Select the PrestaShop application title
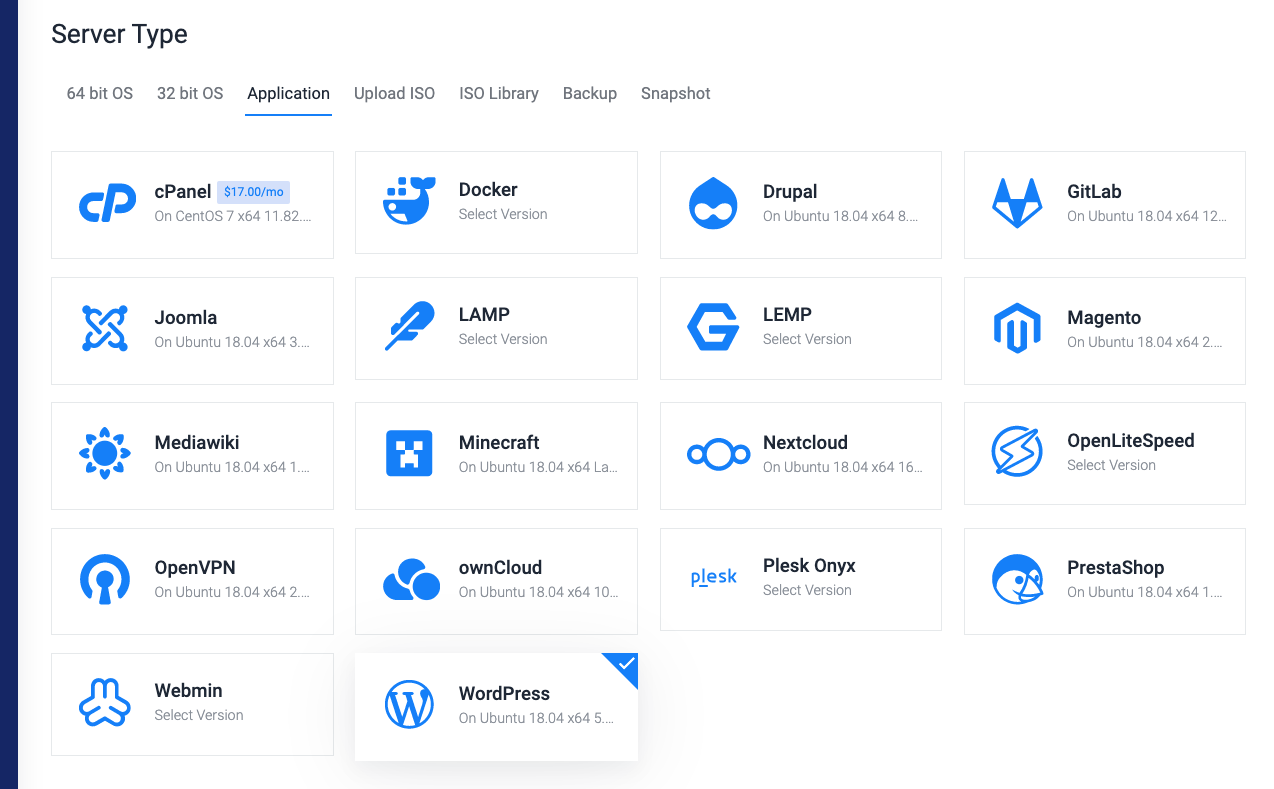Screen dimensions: 1274x789 click(1115, 567)
